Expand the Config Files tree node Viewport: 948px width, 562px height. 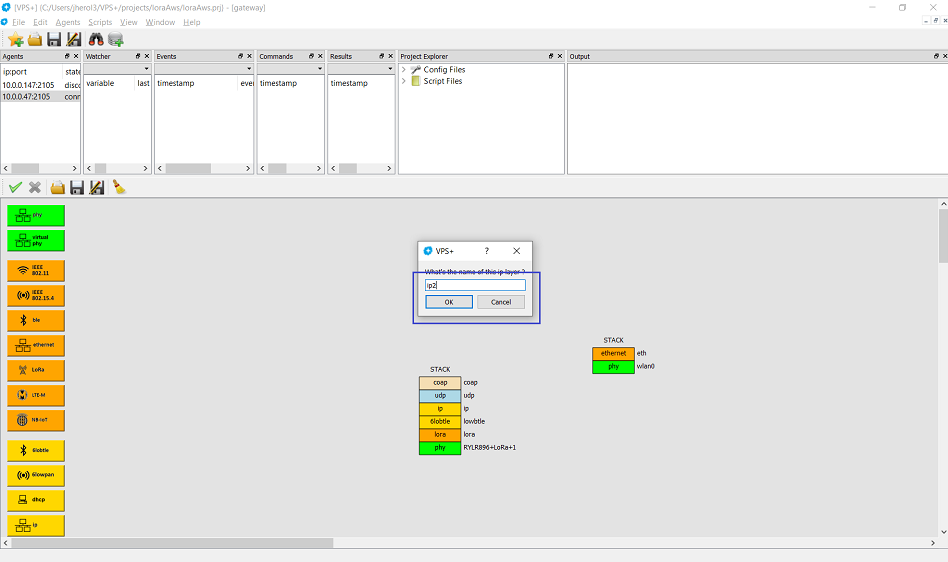click(404, 70)
